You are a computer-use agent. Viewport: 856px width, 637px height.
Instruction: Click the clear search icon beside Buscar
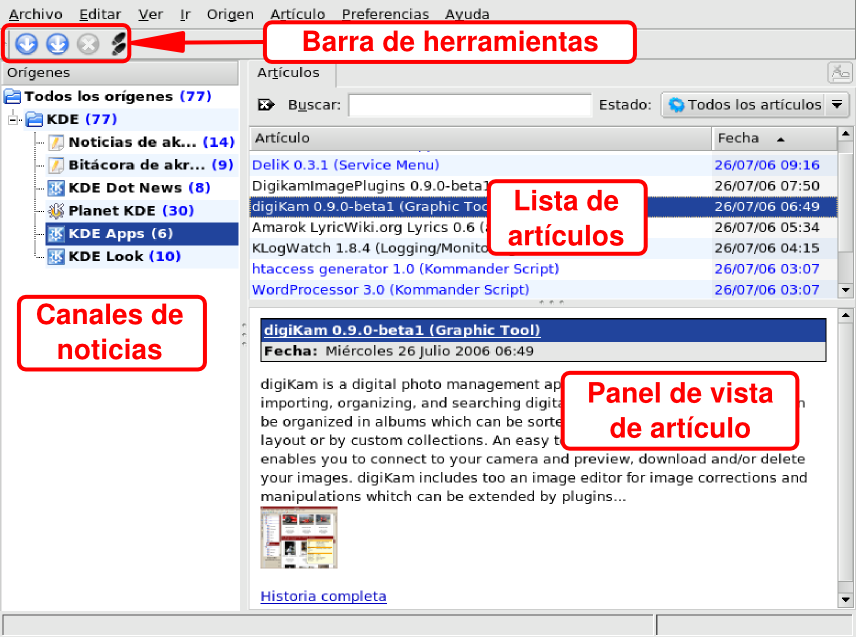[x=266, y=105]
